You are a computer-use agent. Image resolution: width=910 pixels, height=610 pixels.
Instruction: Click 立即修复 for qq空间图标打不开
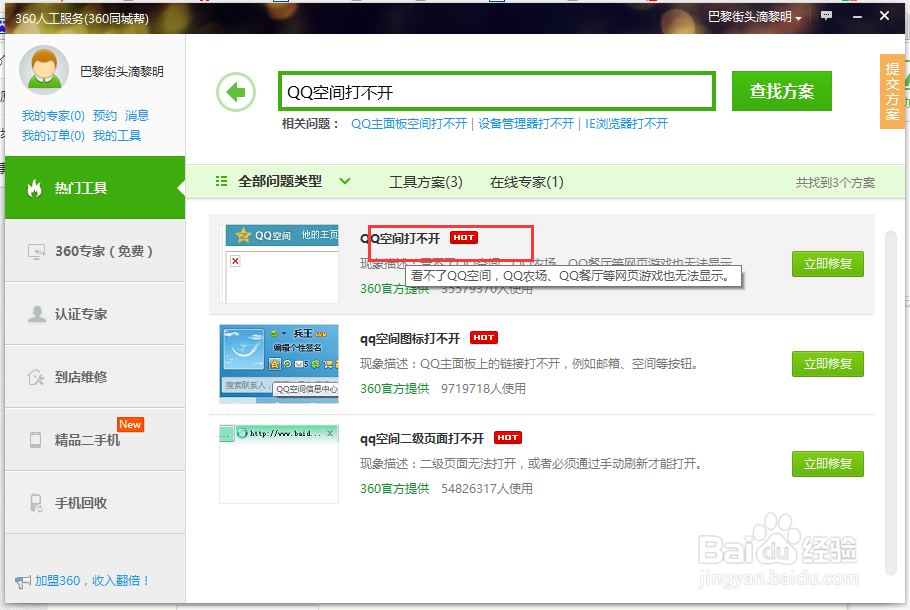click(828, 364)
